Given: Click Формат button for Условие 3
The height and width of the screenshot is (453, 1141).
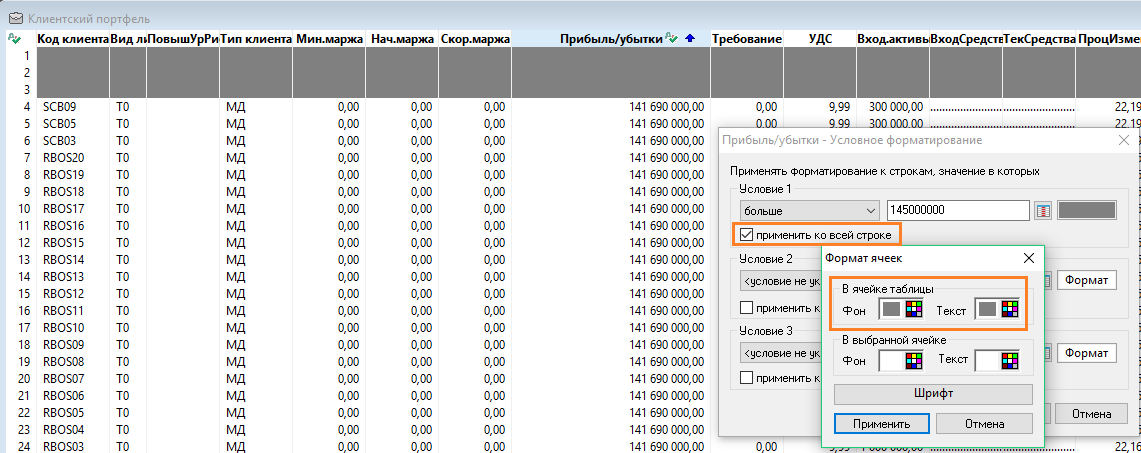Looking at the screenshot, I should click(1086, 353).
